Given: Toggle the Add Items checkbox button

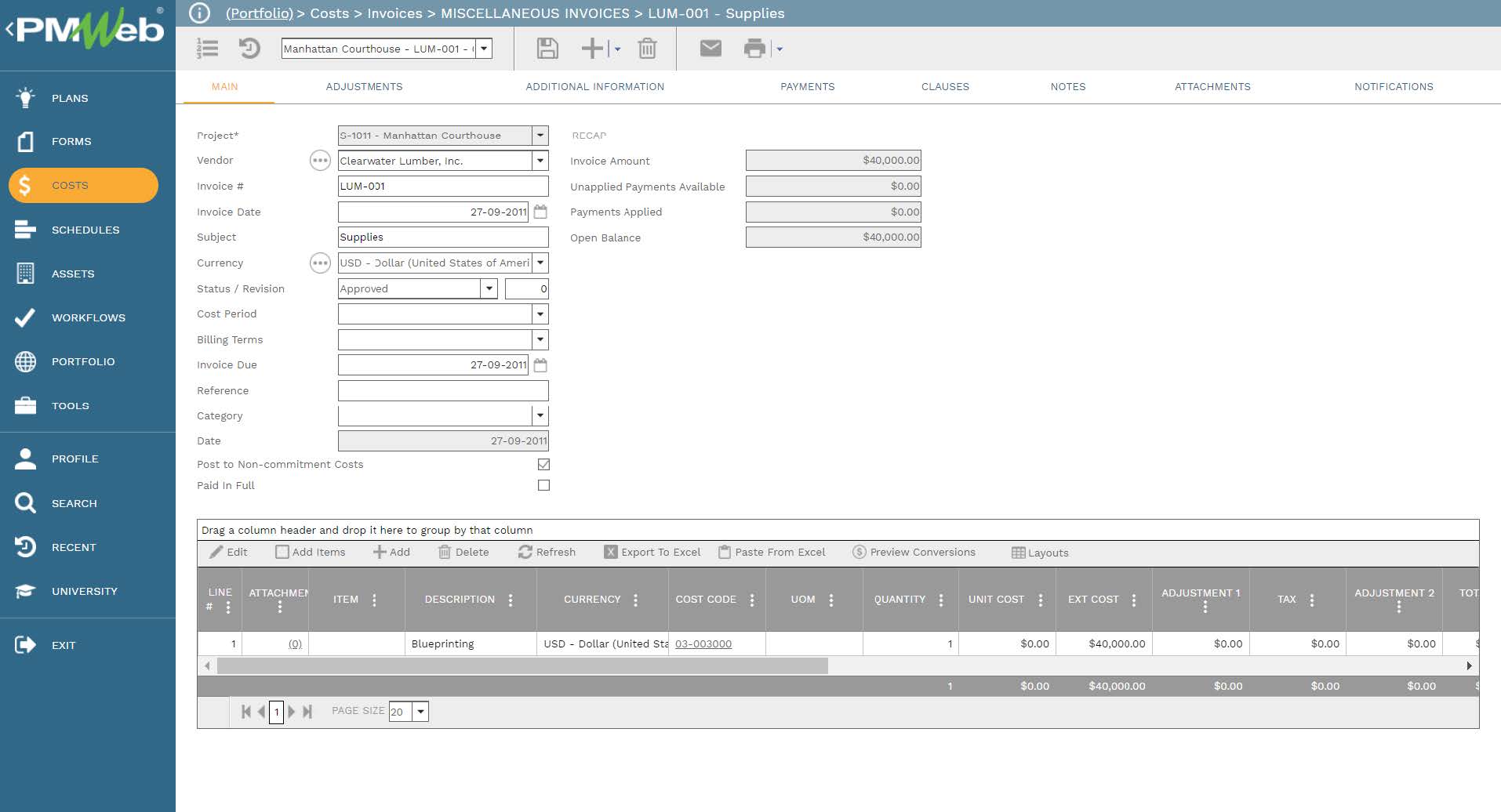Looking at the screenshot, I should (x=311, y=552).
